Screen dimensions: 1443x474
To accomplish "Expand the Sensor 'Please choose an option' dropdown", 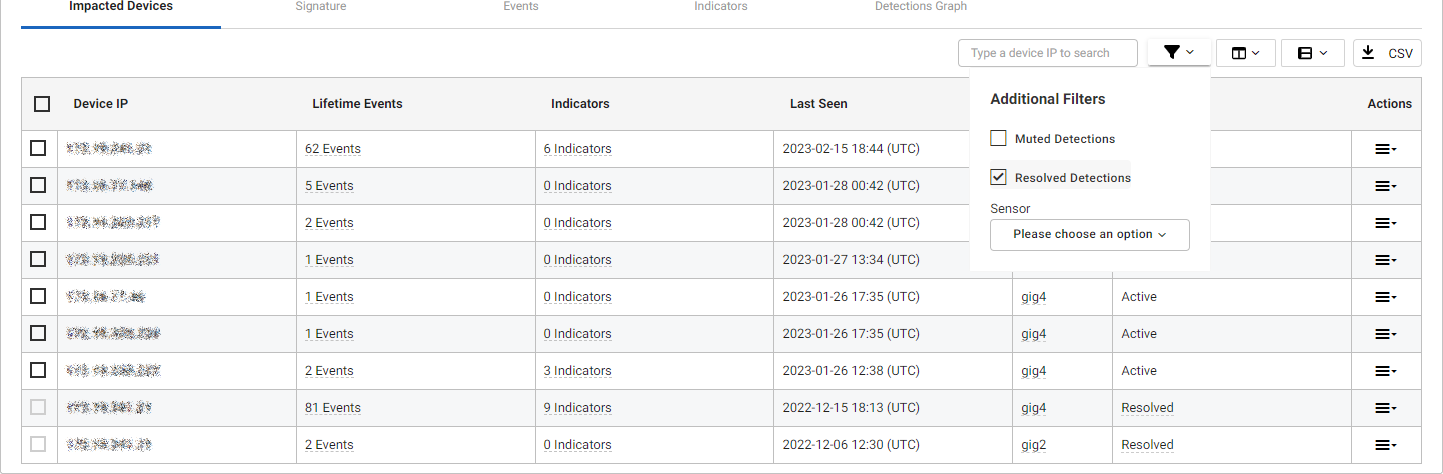I will tap(1089, 234).
